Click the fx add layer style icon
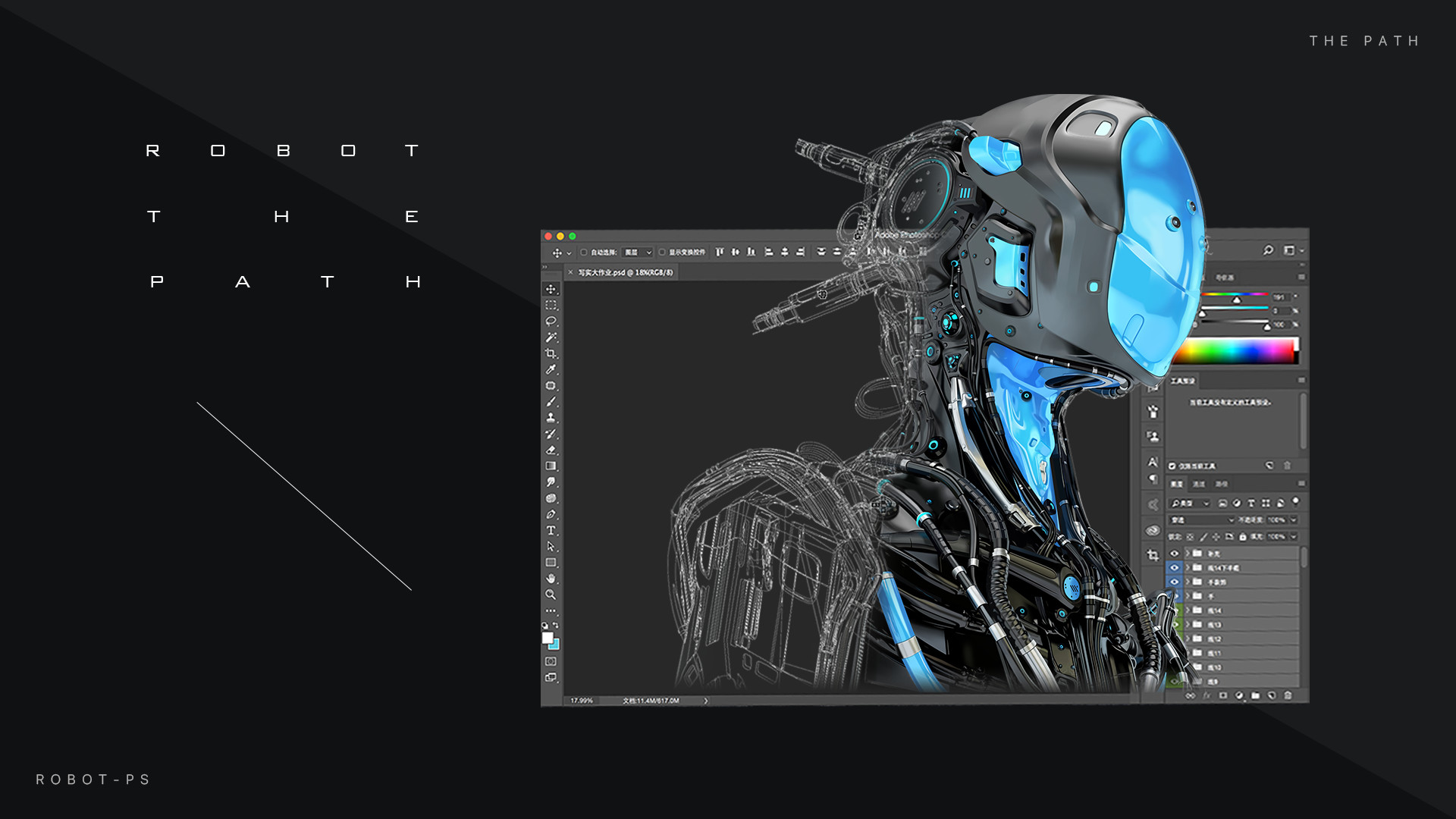 tap(1207, 695)
